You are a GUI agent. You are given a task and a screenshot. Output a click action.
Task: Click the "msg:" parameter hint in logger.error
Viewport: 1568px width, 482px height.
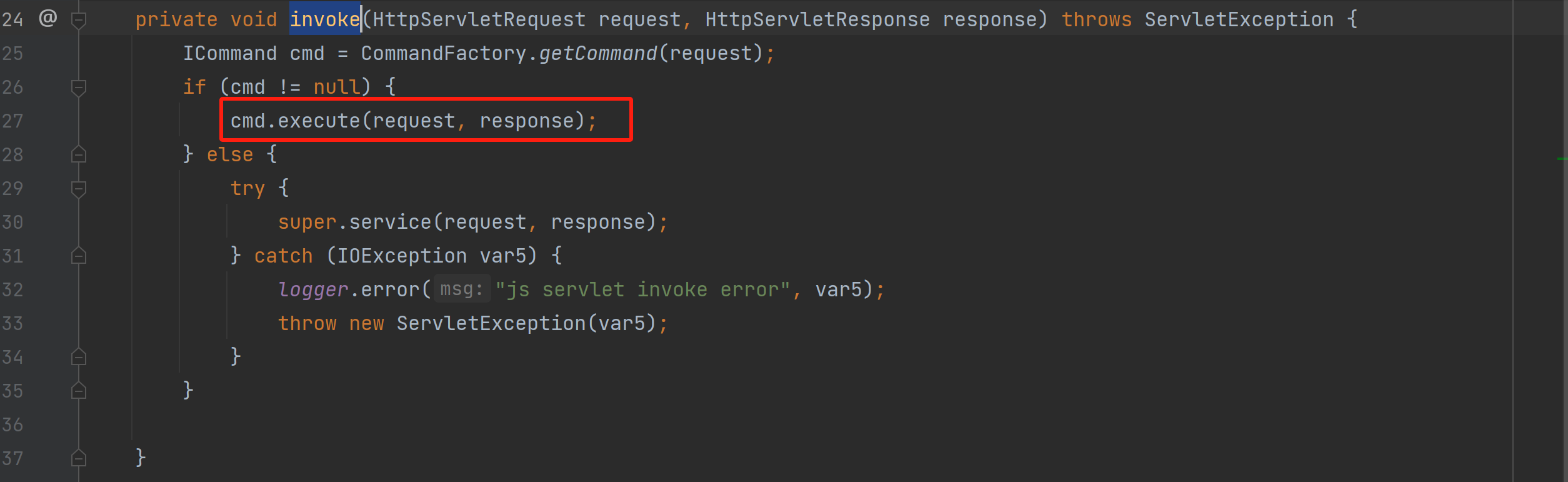coord(462,289)
